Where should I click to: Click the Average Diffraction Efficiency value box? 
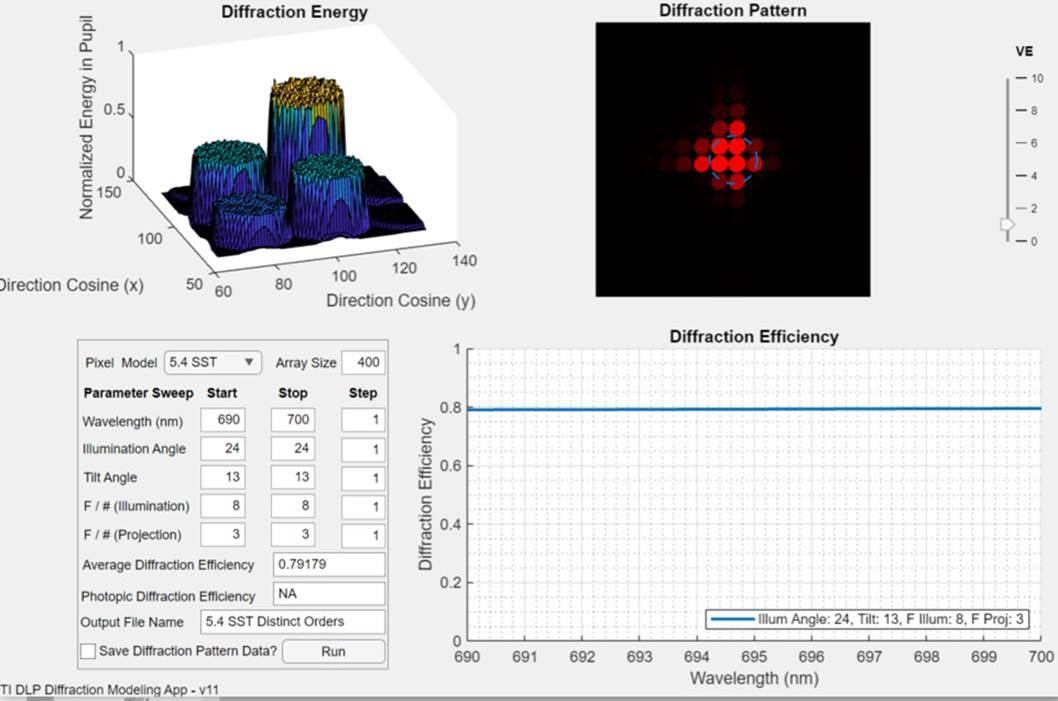click(329, 565)
